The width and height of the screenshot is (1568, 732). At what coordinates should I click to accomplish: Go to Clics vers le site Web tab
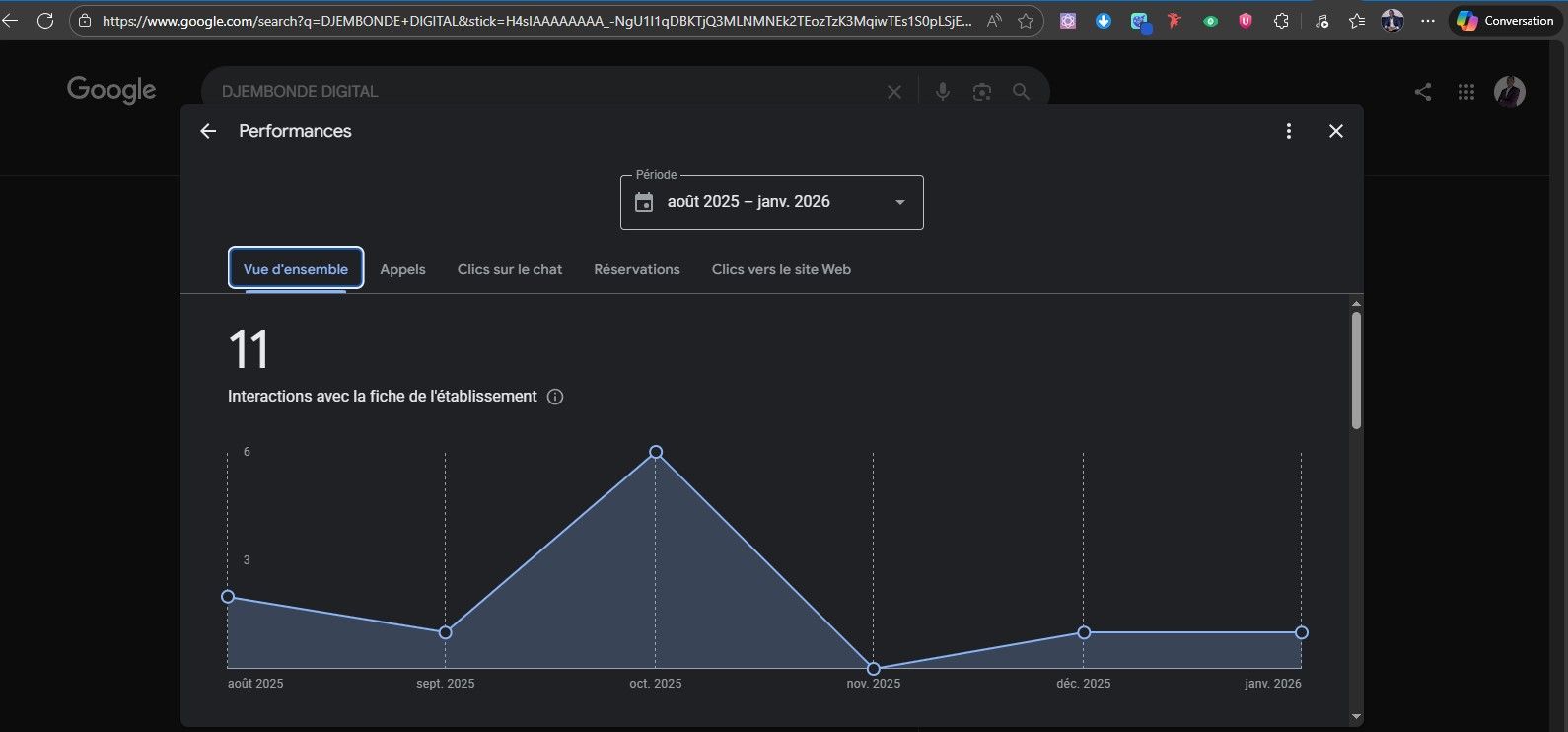pos(781,269)
